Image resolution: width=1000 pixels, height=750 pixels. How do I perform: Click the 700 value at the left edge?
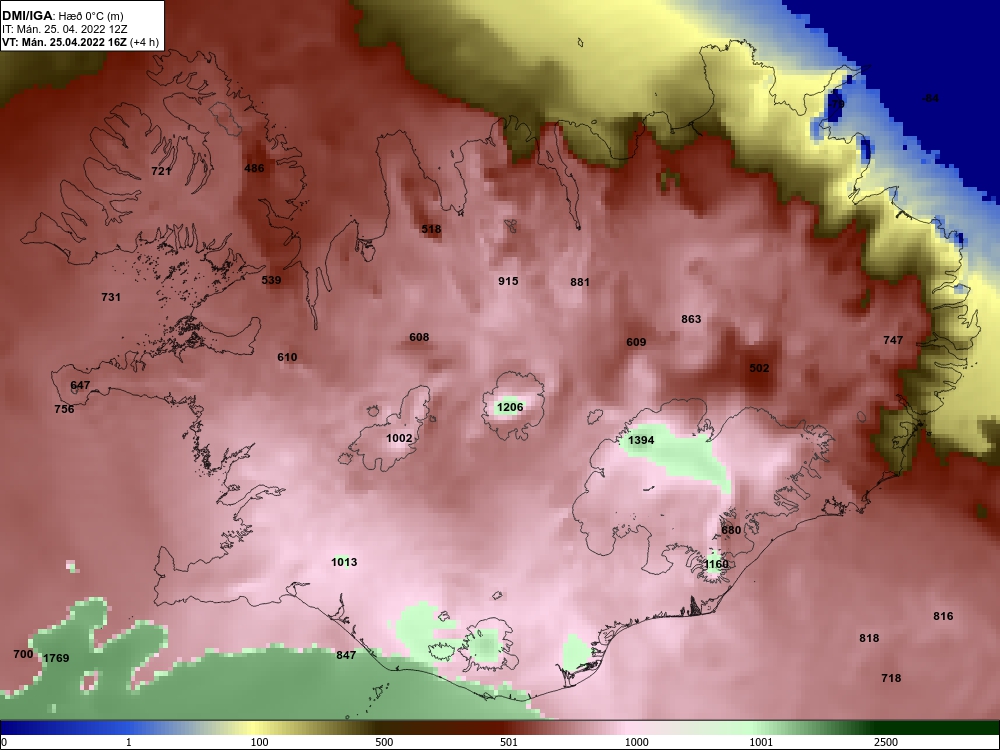coord(23,654)
